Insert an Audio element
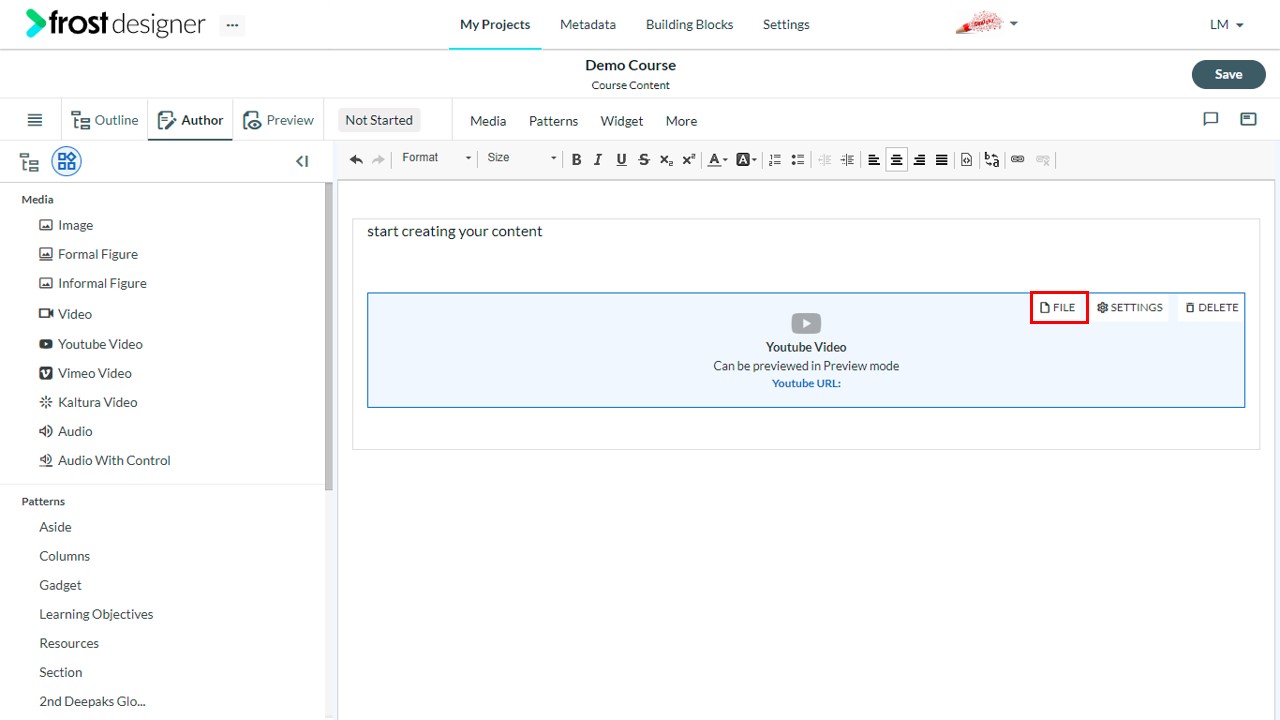The width and height of the screenshot is (1280, 720). click(65, 431)
